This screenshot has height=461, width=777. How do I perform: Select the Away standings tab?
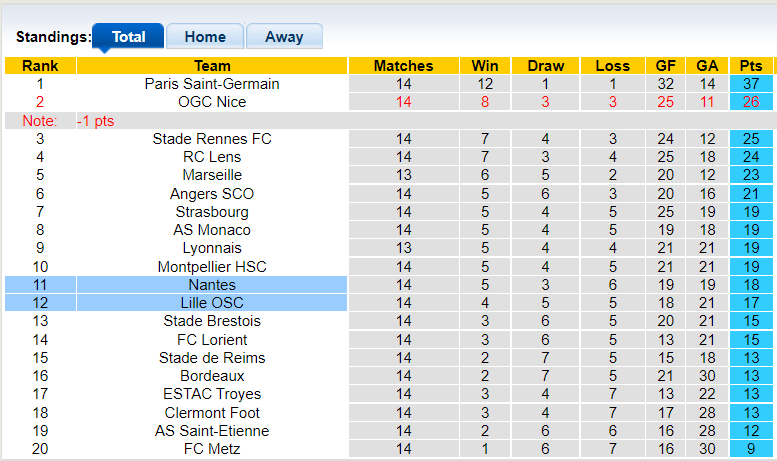pyautogui.click(x=284, y=37)
